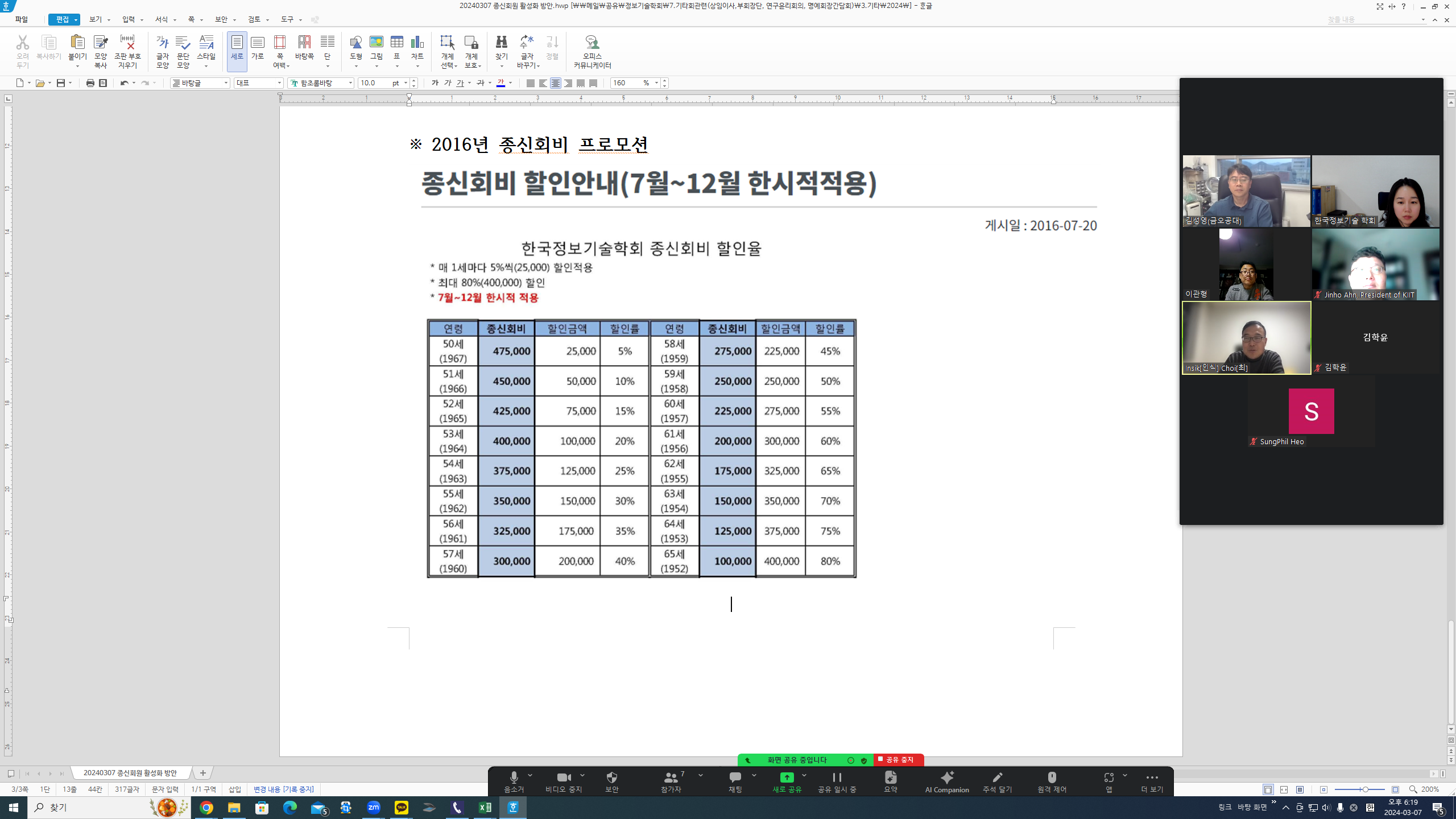Click the Object Select (개체 선택) icon
The image size is (1456, 819).
447,42
